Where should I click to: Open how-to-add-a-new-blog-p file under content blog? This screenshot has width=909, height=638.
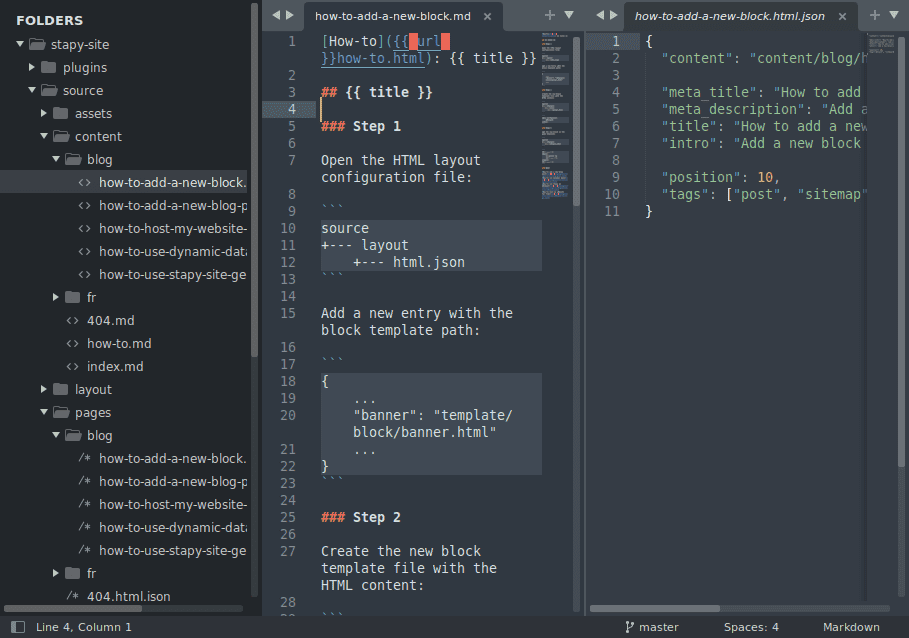click(x=173, y=206)
